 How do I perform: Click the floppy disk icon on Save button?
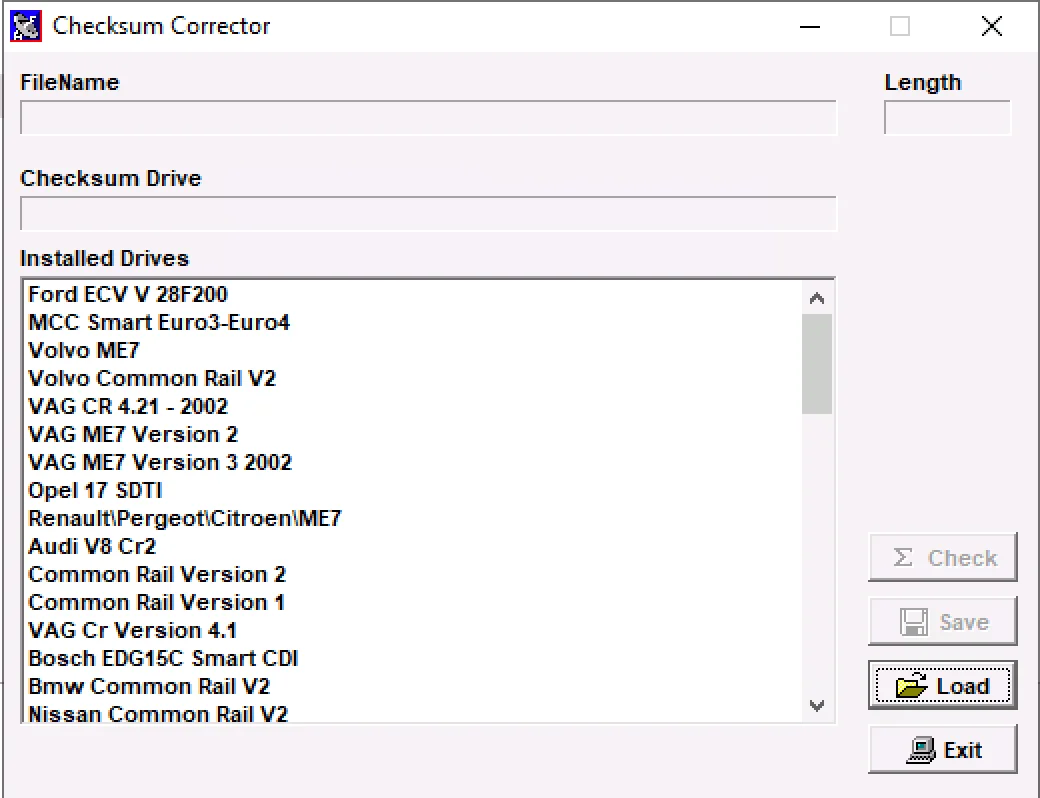coord(916,621)
